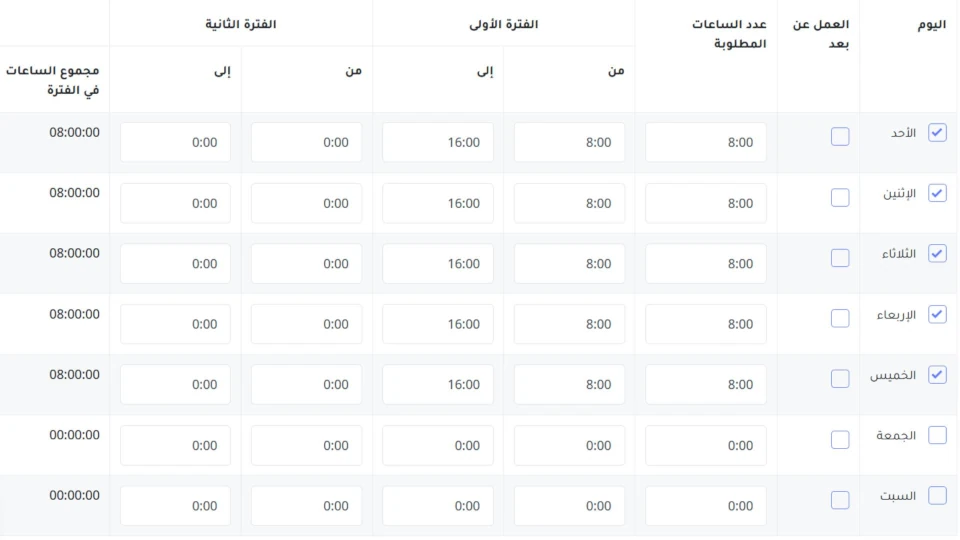Screen dimensions: 960x540
Task: Toggle remote work checkbox for السبت
Action: click(840, 500)
